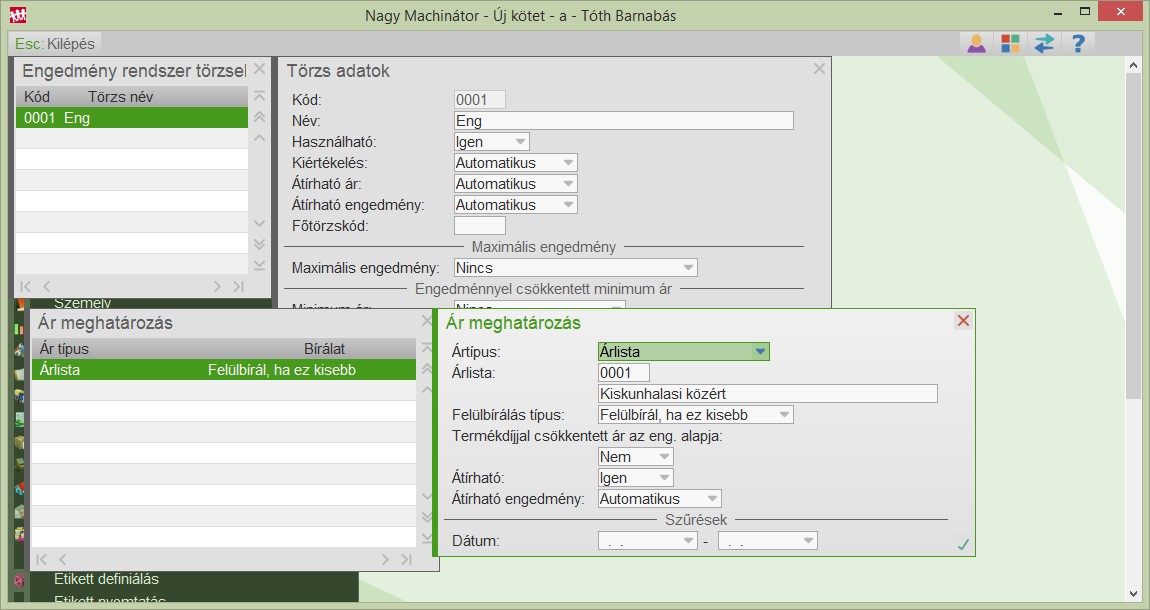1150x610 pixels.
Task: Confirm Ár meghatározás form with green checkmark
Action: [963, 544]
